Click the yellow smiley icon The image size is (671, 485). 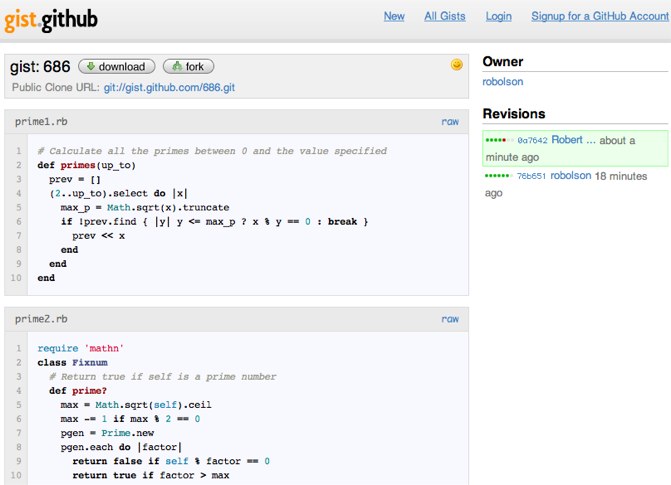[x=457, y=65]
